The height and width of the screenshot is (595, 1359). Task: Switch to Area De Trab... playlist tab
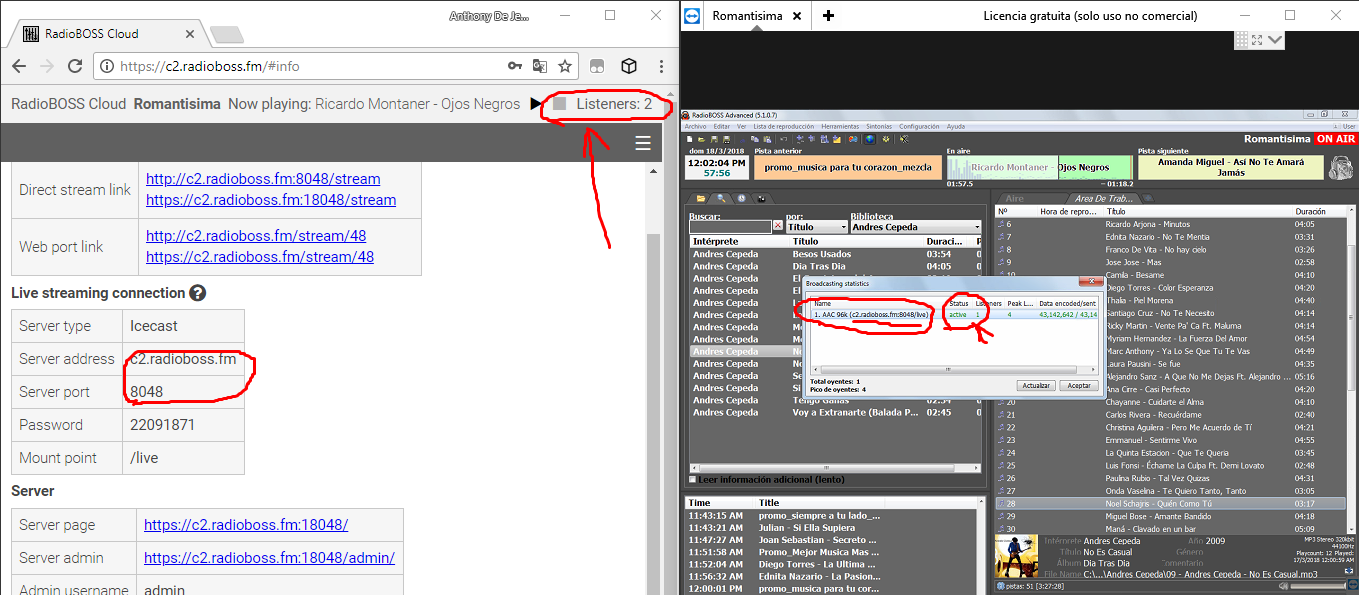pos(1102,198)
